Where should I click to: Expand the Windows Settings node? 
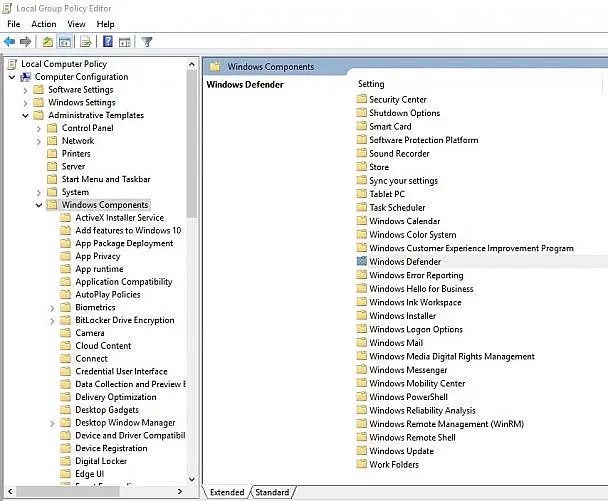click(25, 103)
